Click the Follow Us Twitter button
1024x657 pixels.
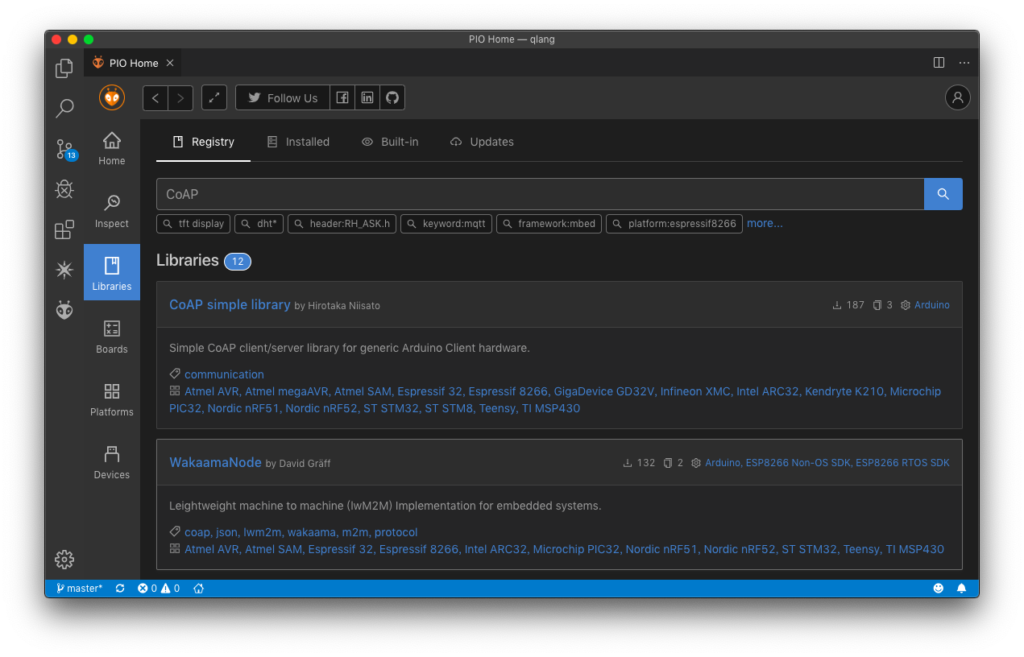282,98
